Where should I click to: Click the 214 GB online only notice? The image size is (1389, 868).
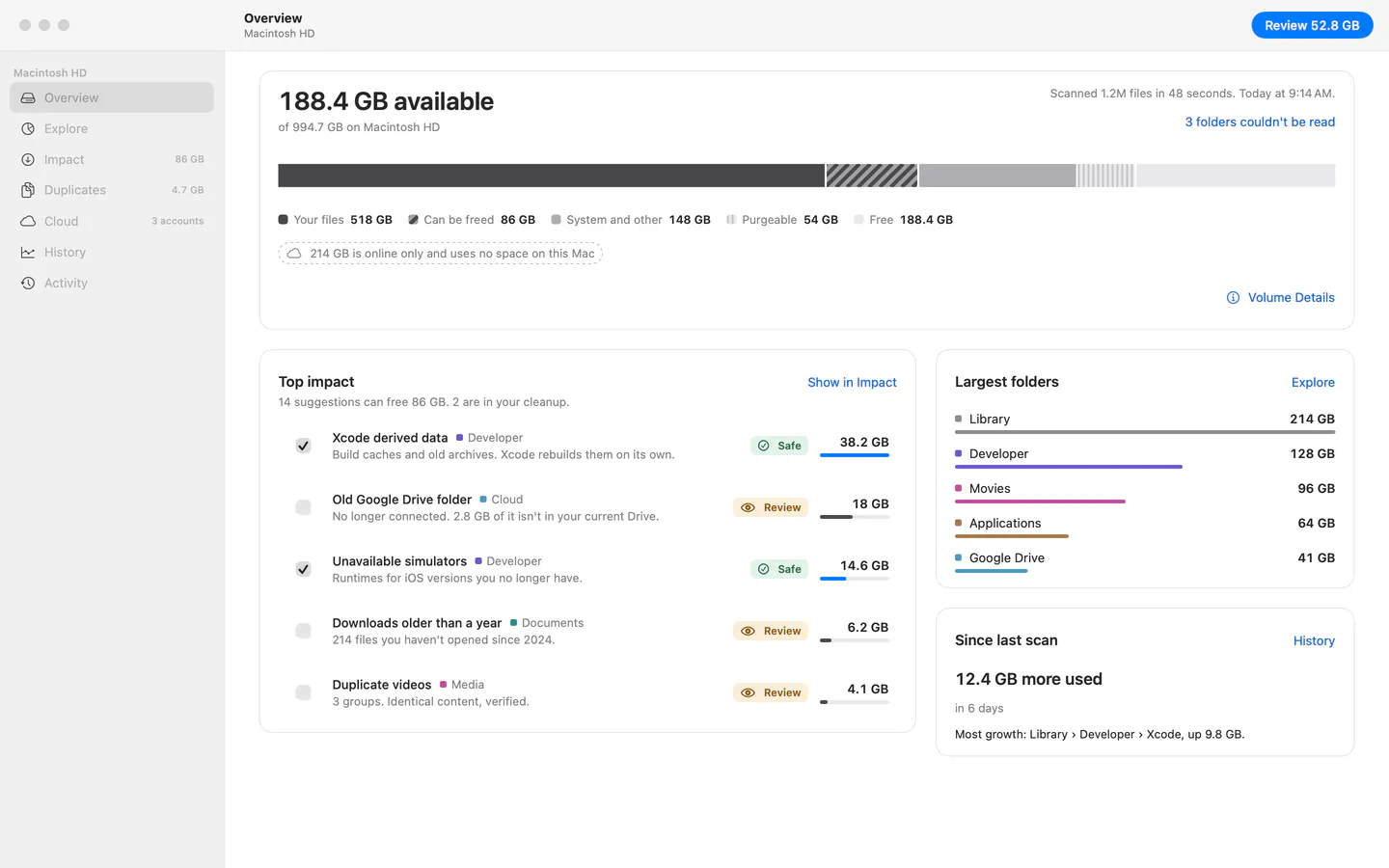(440, 254)
